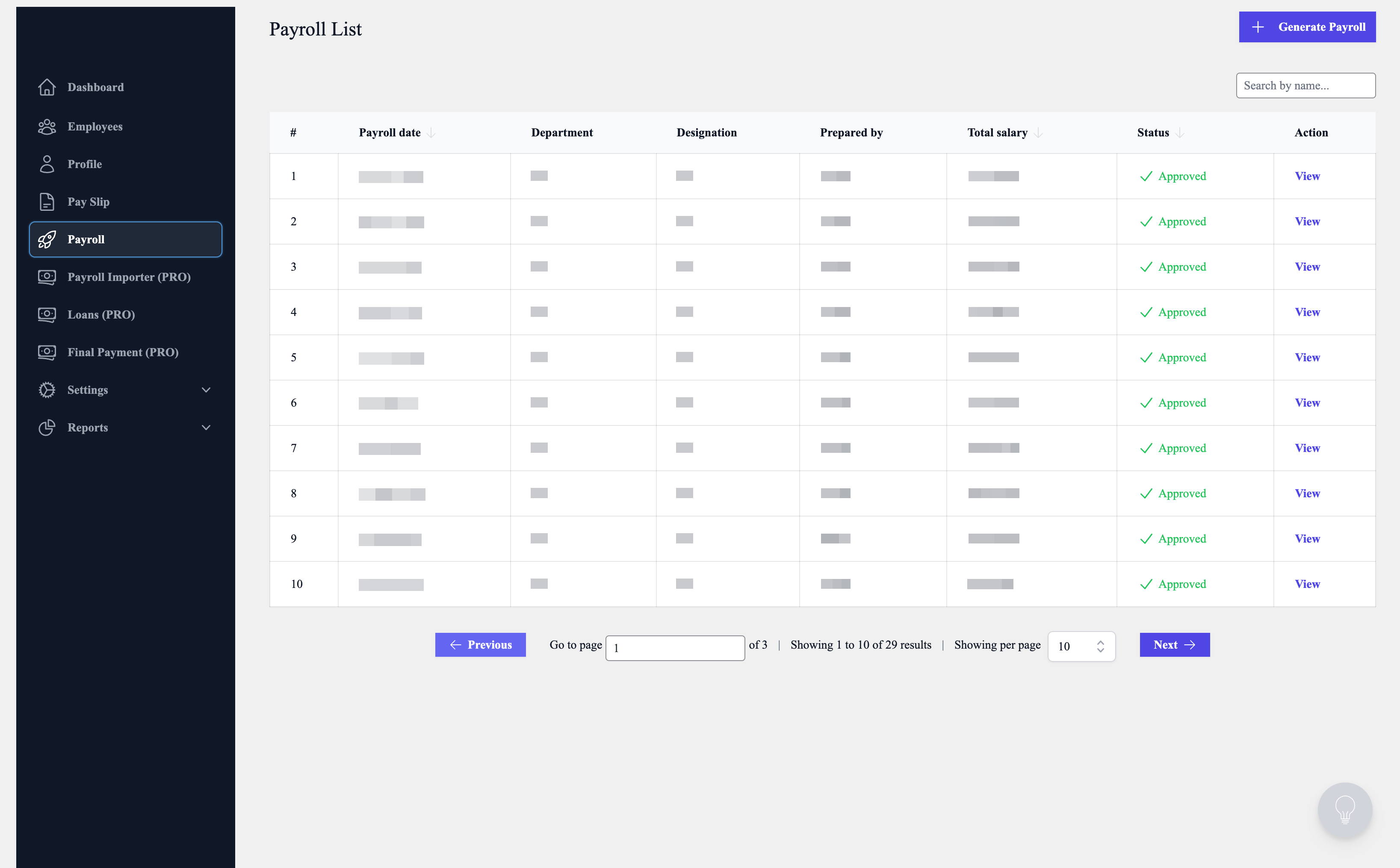Image resolution: width=1400 pixels, height=868 pixels.
Task: Click the Loans (PRO) cash icon
Action: [47, 315]
